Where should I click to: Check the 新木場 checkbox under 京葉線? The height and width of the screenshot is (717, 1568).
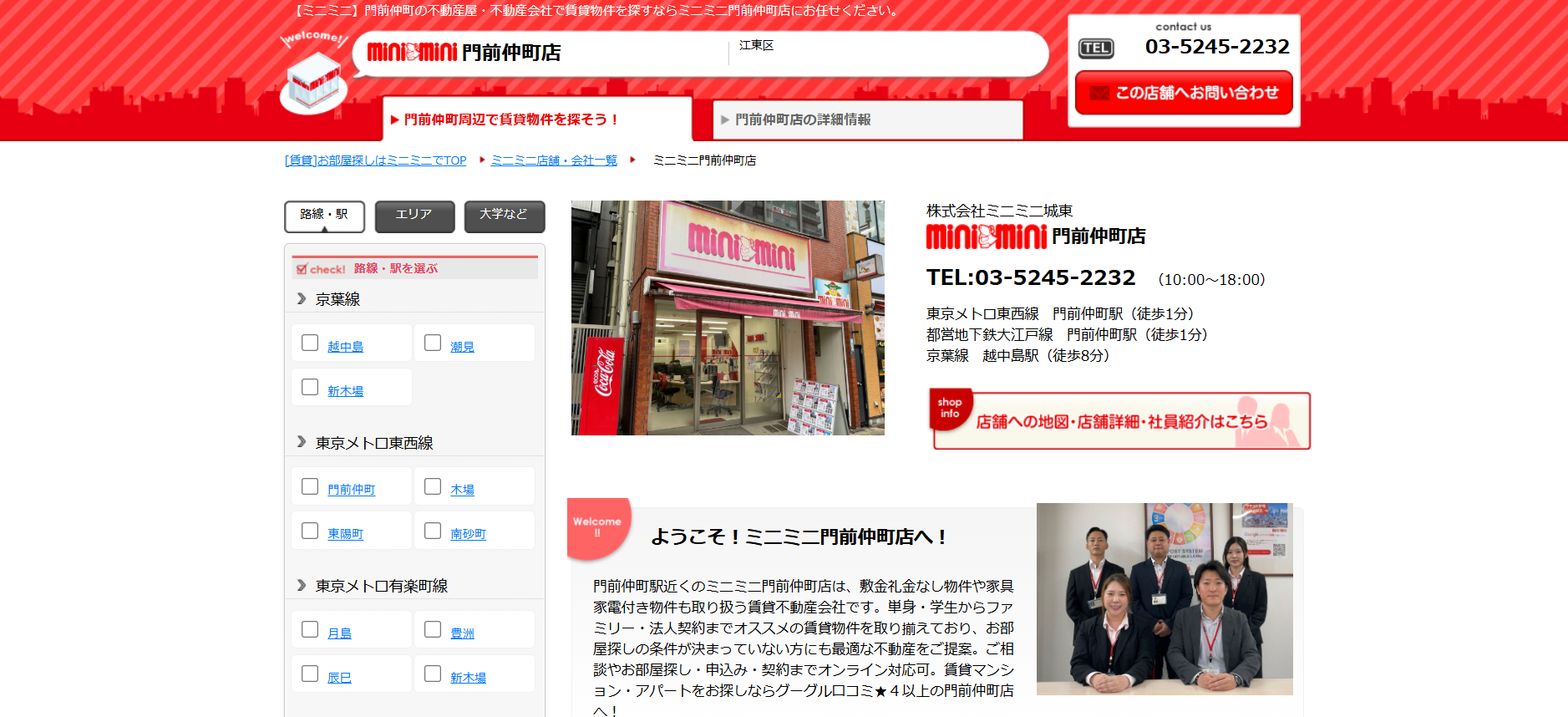310,387
